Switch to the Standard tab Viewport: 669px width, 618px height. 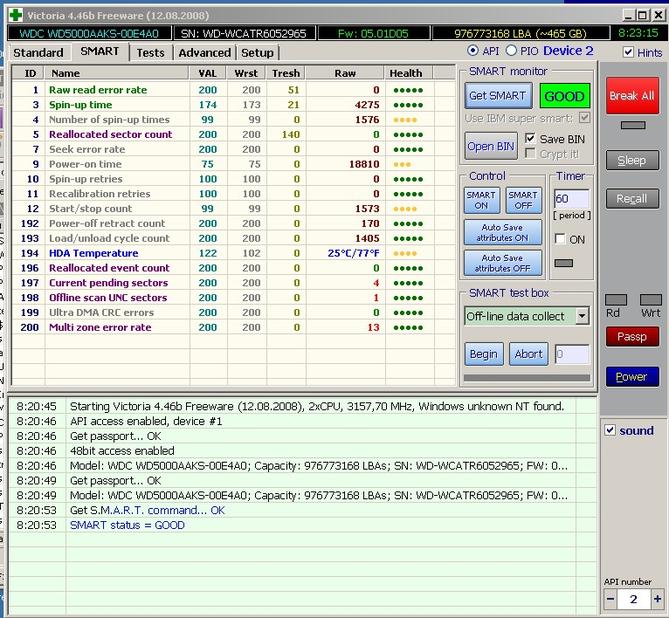(x=38, y=52)
